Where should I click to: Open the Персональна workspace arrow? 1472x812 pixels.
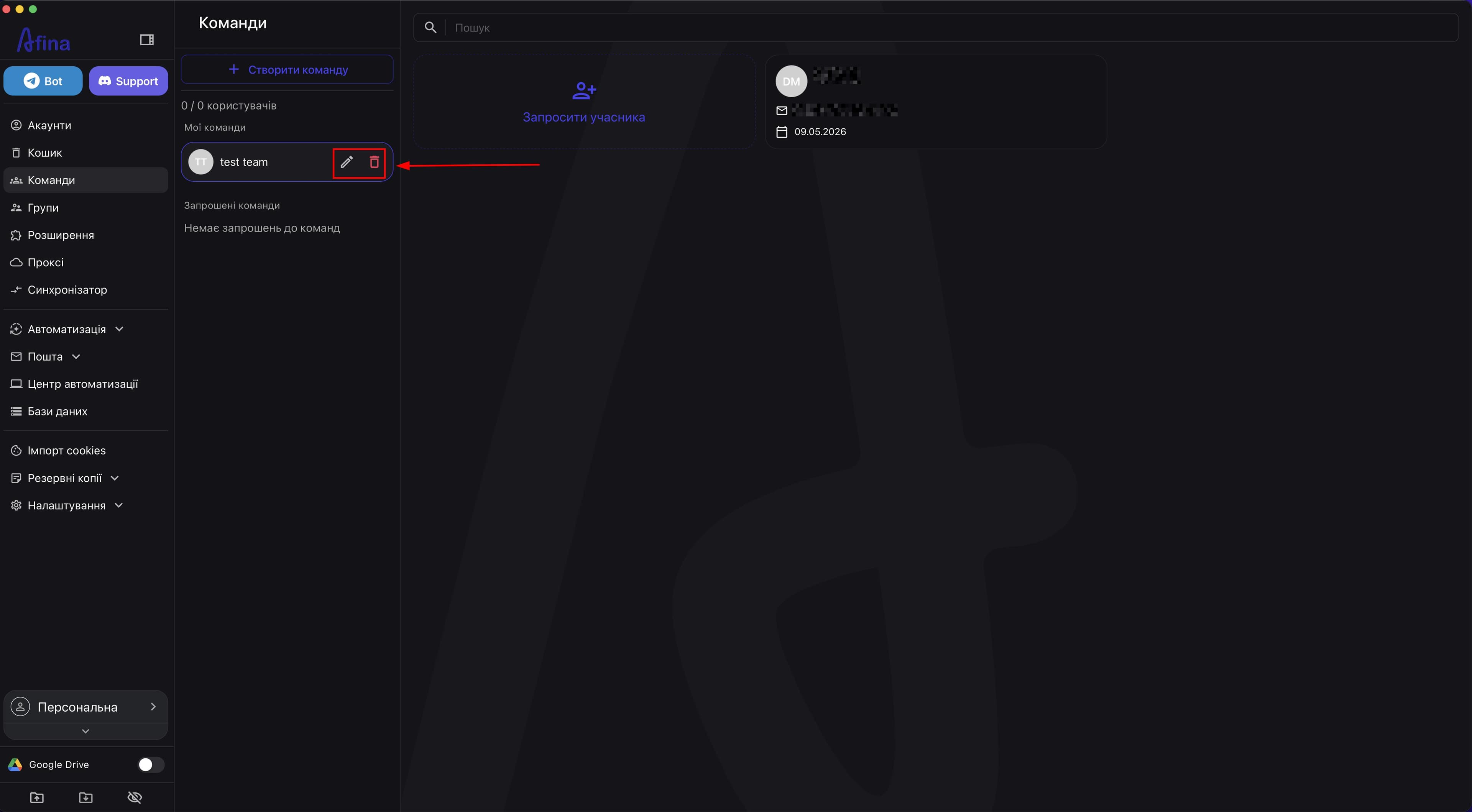153,707
